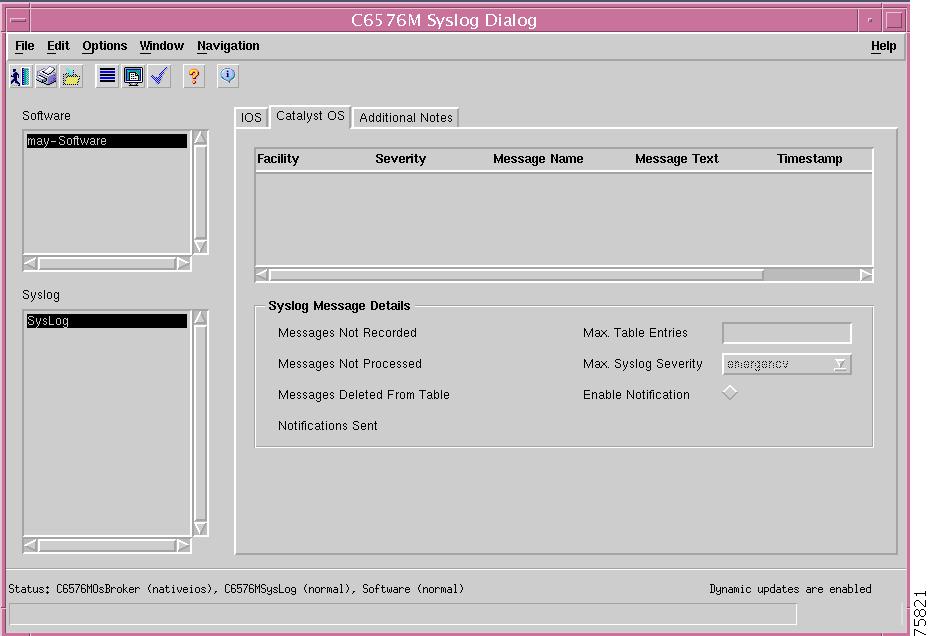This screenshot has width=930, height=636.
Task: Click the 'Messages Not Recorded' label
Action: [x=347, y=333]
